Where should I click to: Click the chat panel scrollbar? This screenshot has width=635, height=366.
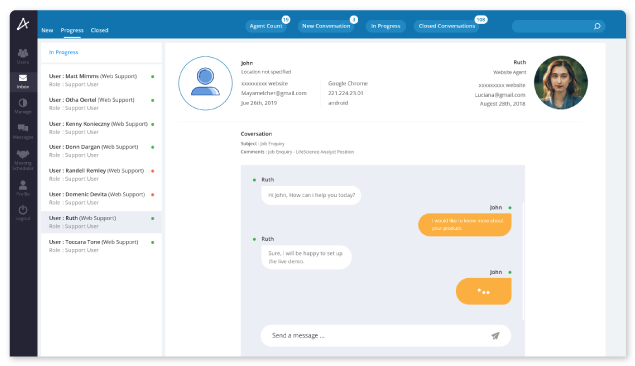523,261
